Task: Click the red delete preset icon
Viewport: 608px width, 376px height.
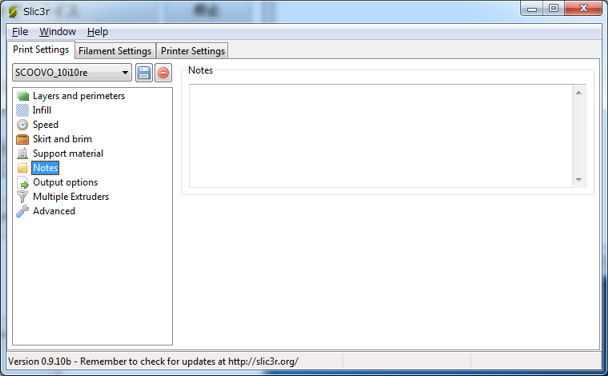Action: 163,73
